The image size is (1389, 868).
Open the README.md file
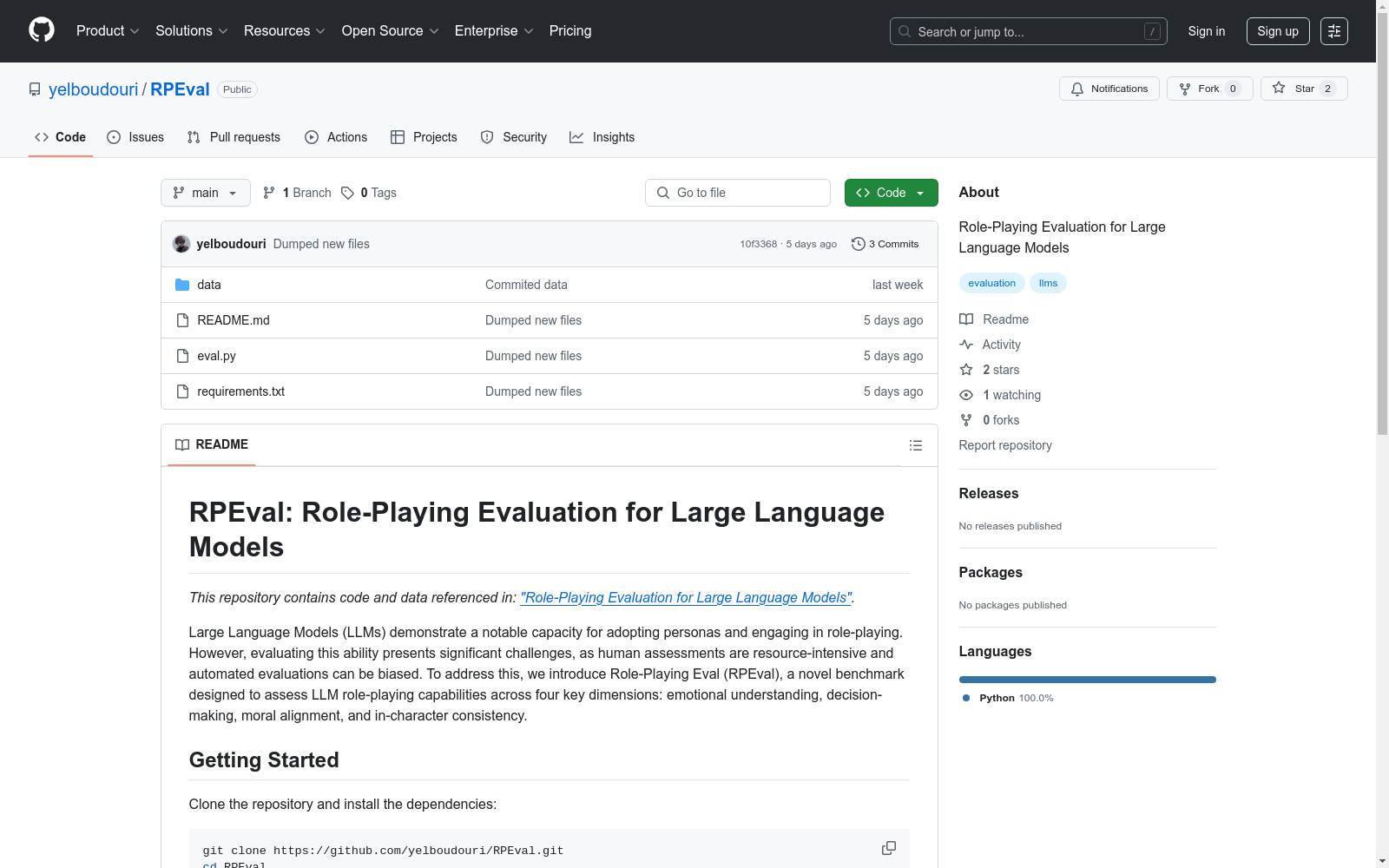[x=234, y=320]
